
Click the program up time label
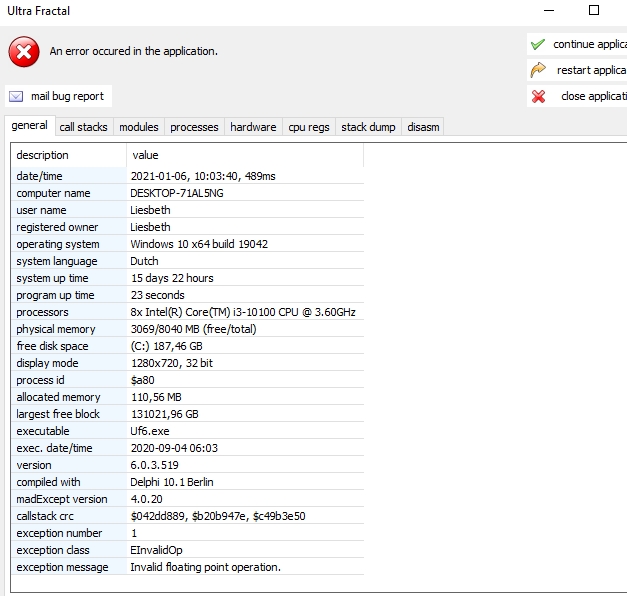point(55,295)
